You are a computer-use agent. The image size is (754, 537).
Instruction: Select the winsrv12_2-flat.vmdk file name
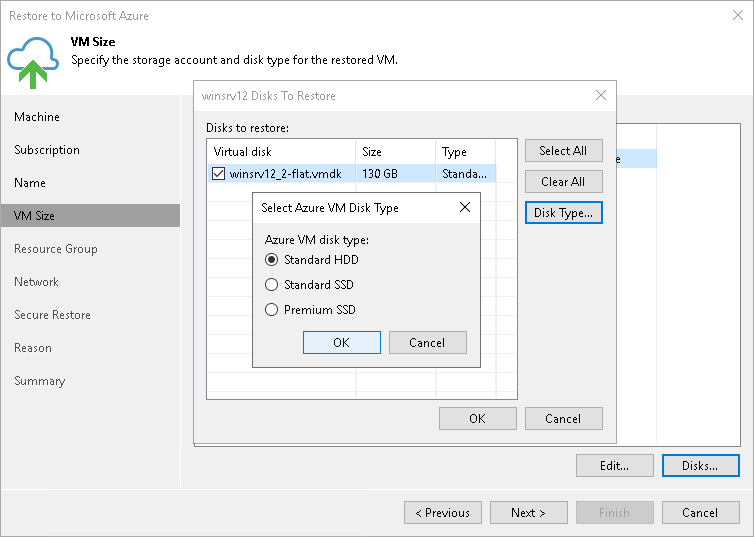(286, 174)
